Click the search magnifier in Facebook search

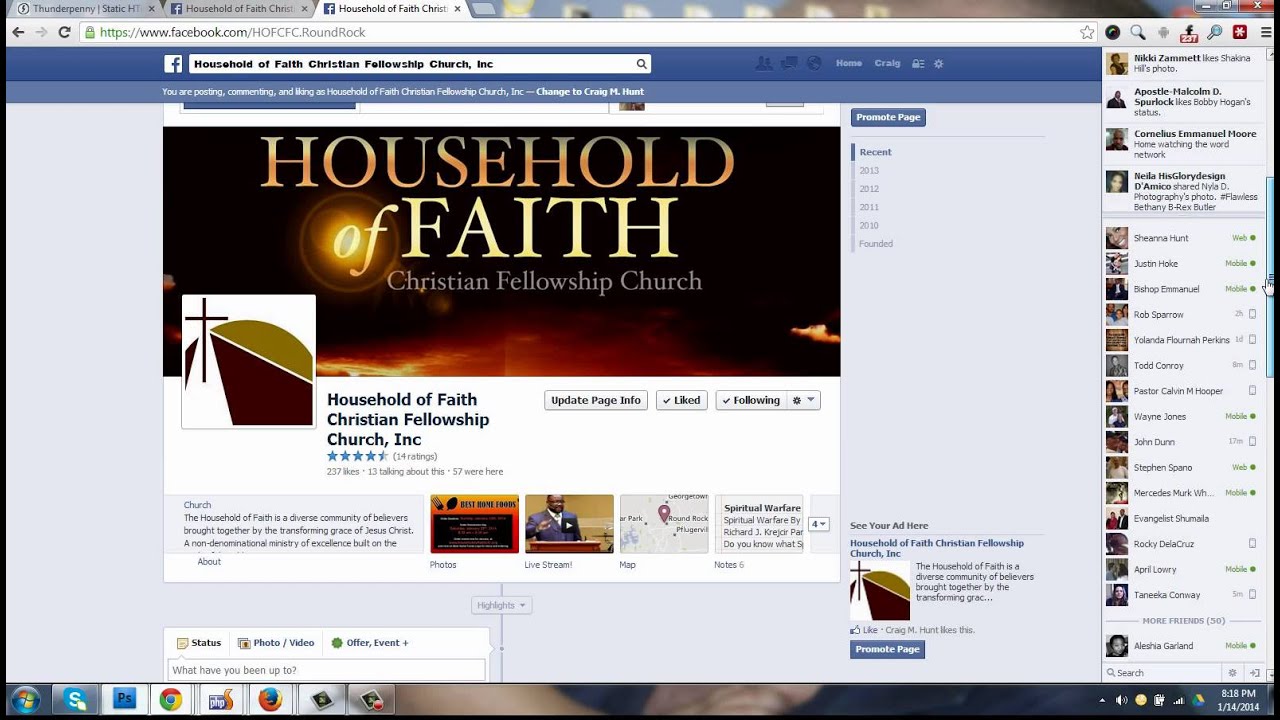[x=641, y=64]
